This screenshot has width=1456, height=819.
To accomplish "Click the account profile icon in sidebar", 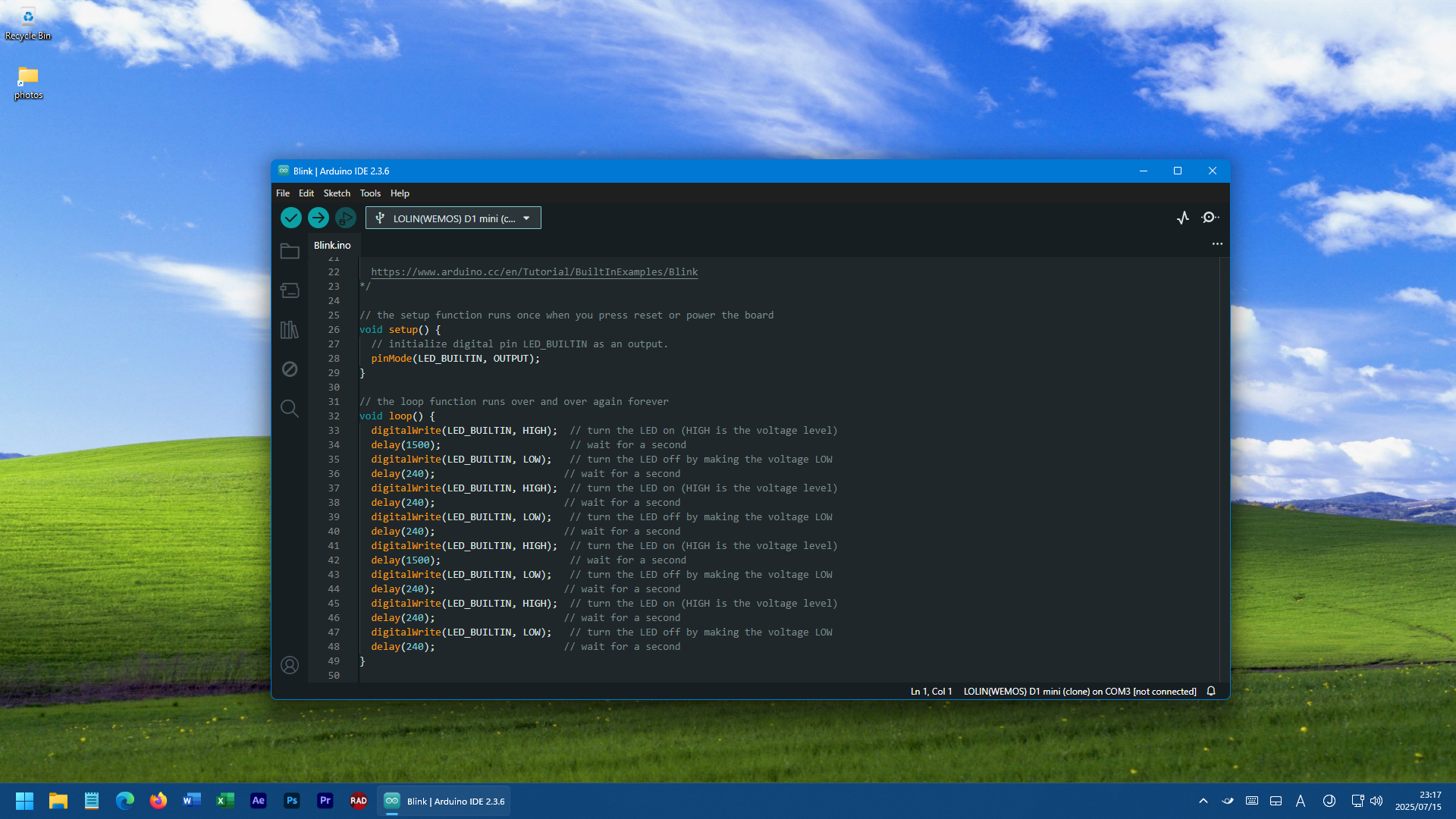I will (290, 665).
